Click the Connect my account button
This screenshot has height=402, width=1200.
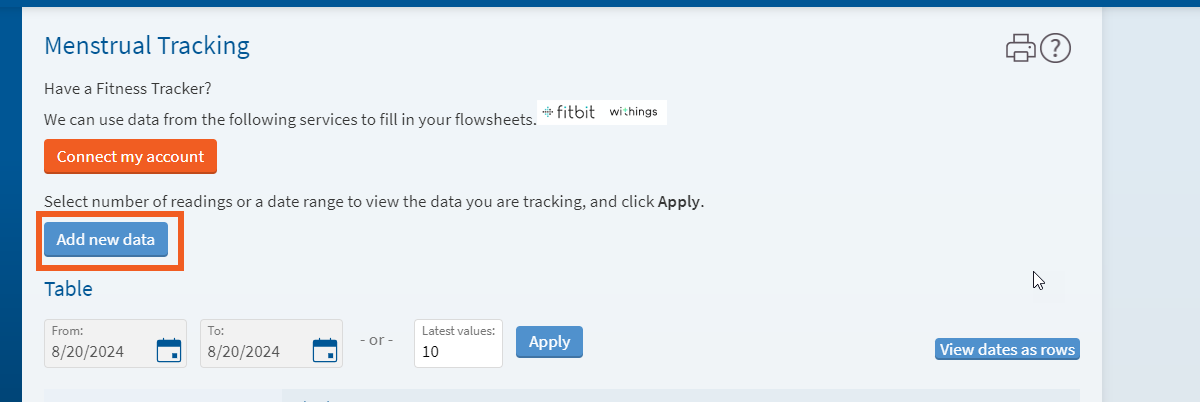[x=130, y=157]
